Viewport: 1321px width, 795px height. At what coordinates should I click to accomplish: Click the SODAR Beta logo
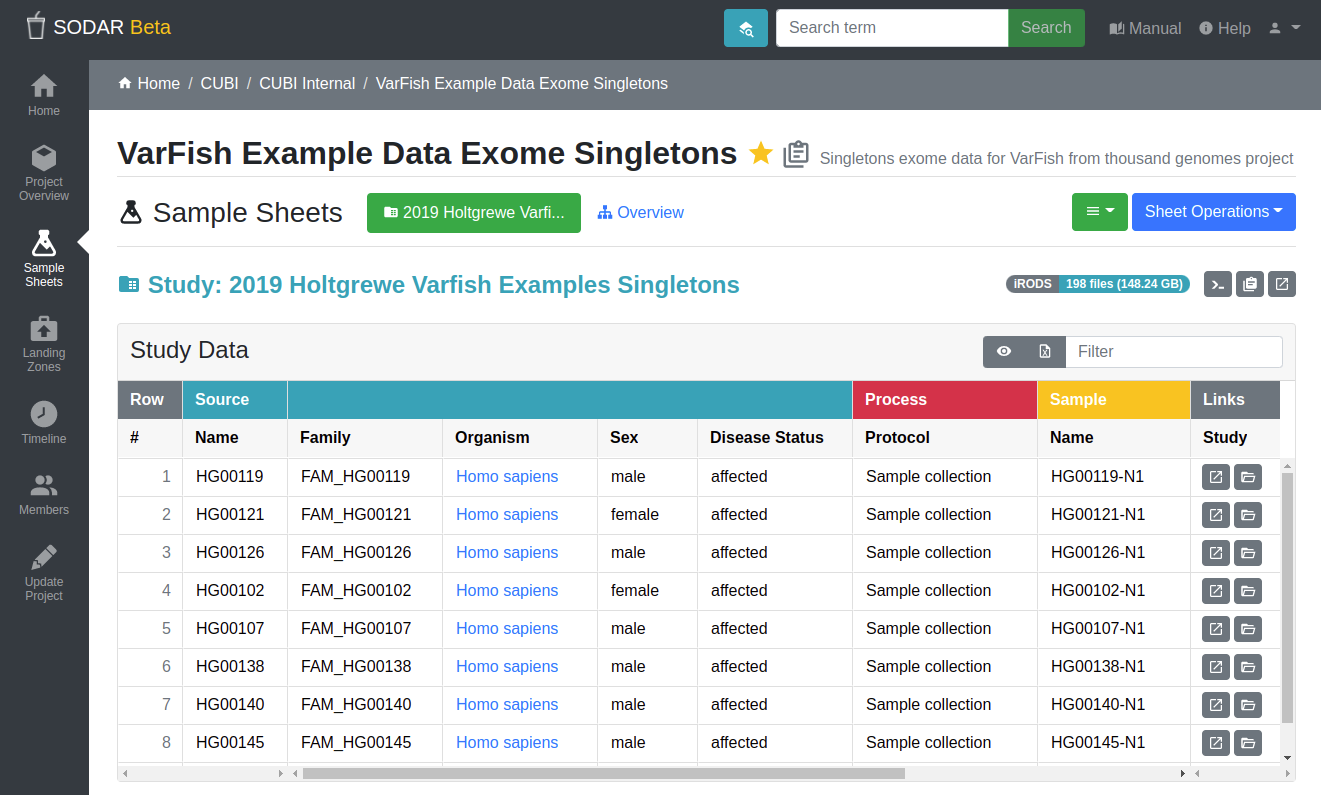pyautogui.click(x=98, y=27)
